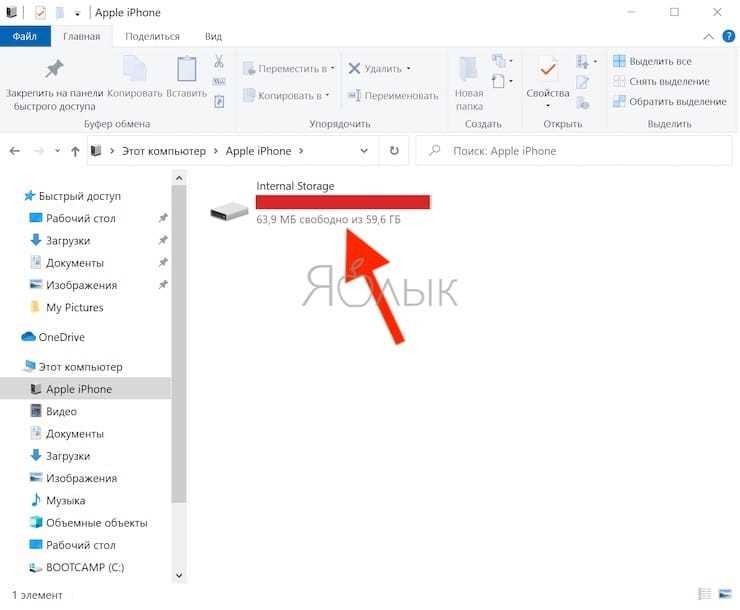Click the search field Поиск: Apple iPhone
The image size is (740, 610).
(x=574, y=151)
